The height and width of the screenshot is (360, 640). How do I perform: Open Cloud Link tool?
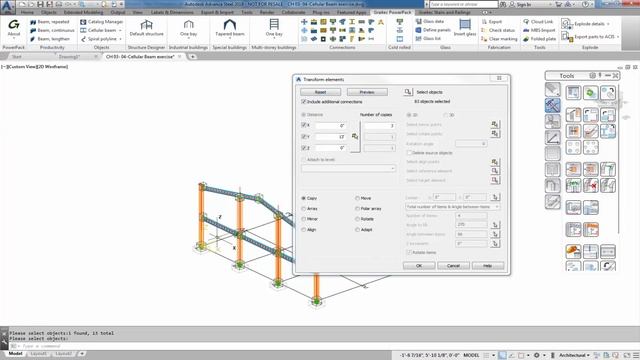click(538, 22)
